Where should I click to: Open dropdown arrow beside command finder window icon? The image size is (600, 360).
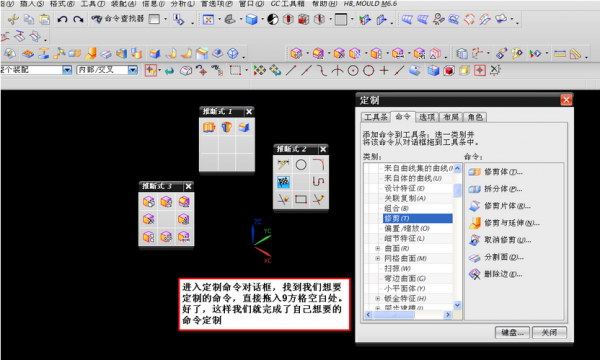(166, 19)
